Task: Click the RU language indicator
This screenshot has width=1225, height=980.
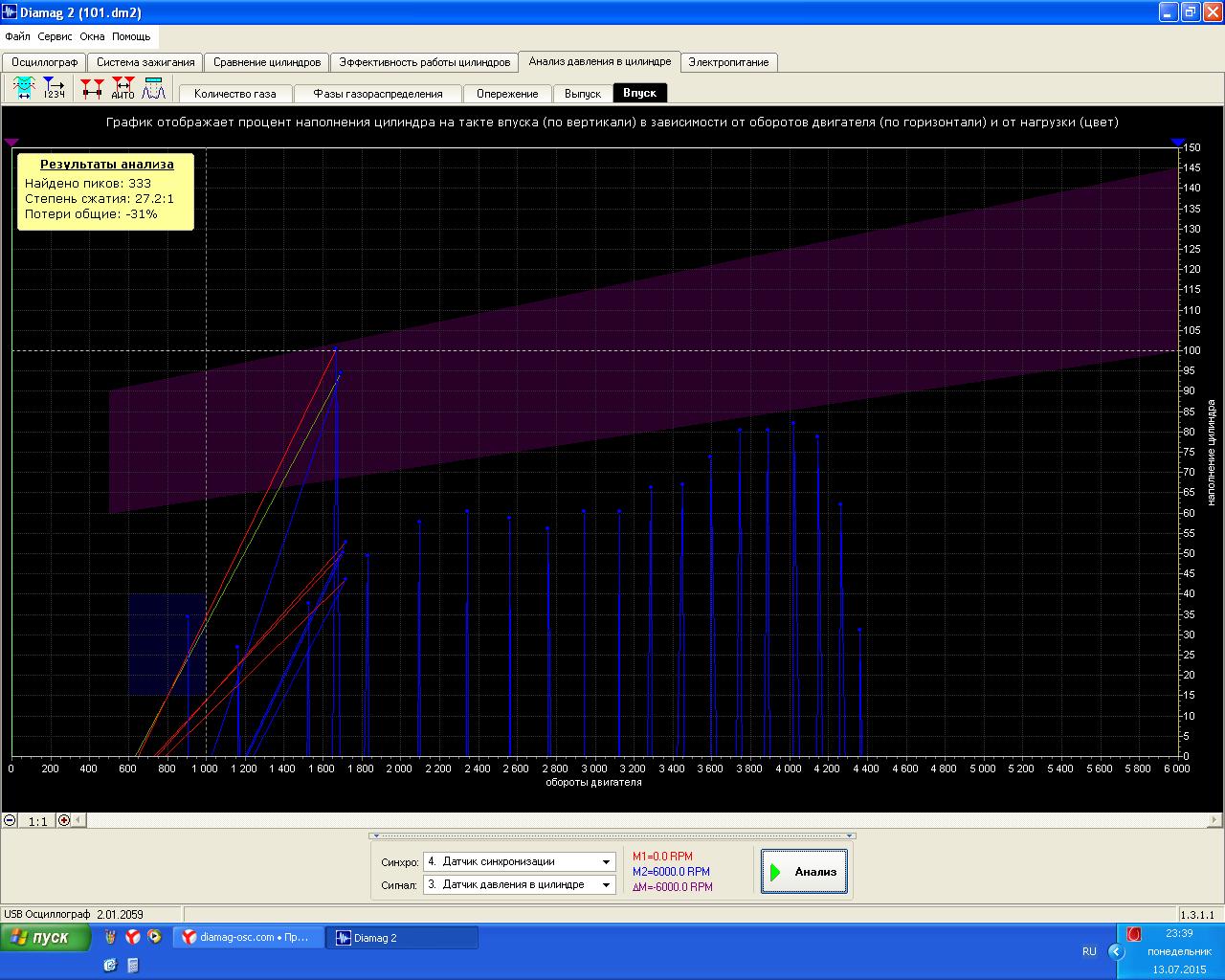Action: pyautogui.click(x=1089, y=951)
